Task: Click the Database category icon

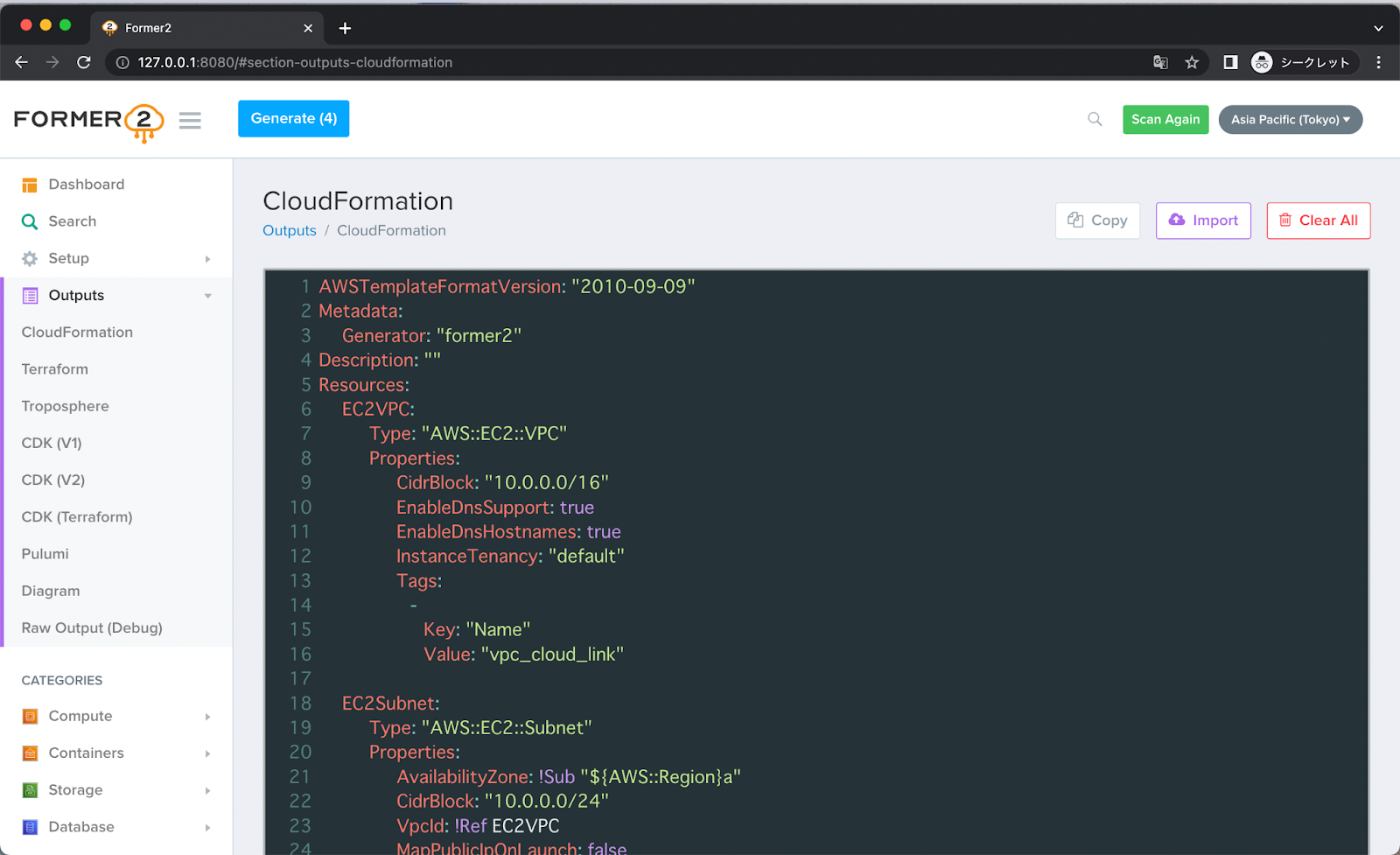Action: pyautogui.click(x=29, y=826)
